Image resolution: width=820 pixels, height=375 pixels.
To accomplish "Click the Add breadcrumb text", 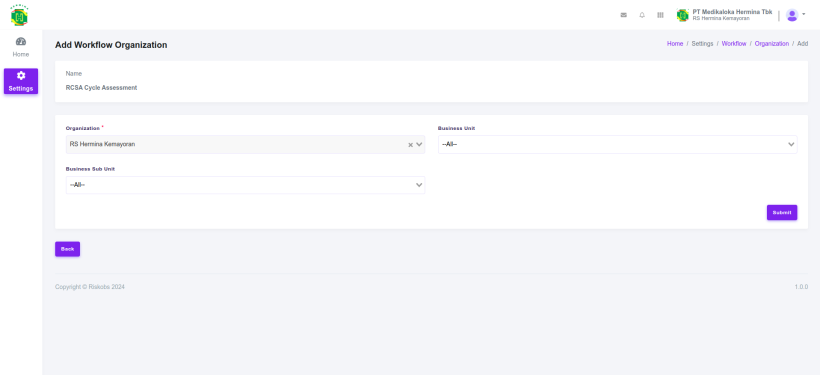I will point(802,44).
